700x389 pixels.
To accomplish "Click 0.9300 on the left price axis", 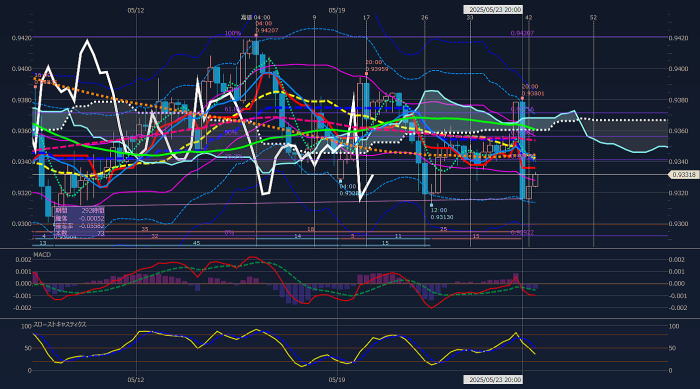I will coord(21,224).
